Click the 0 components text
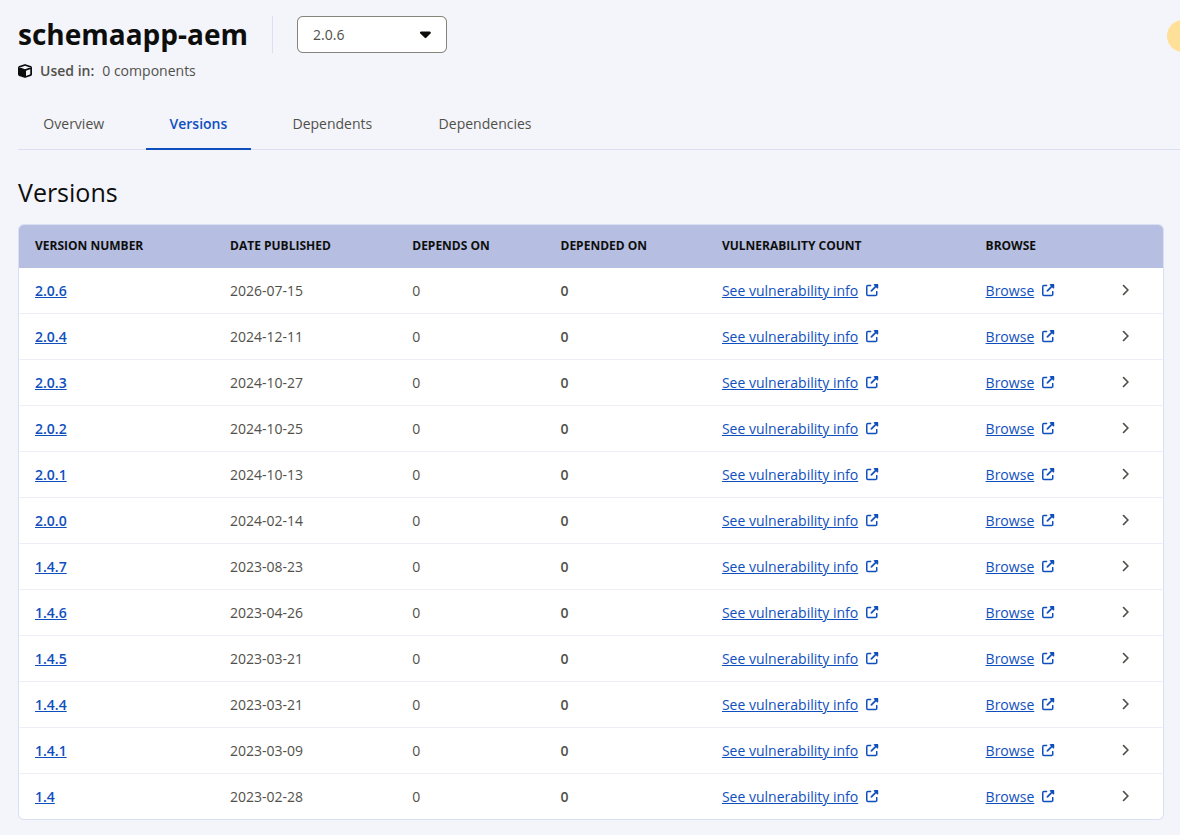Screen dimensions: 1180x835 tap(149, 71)
